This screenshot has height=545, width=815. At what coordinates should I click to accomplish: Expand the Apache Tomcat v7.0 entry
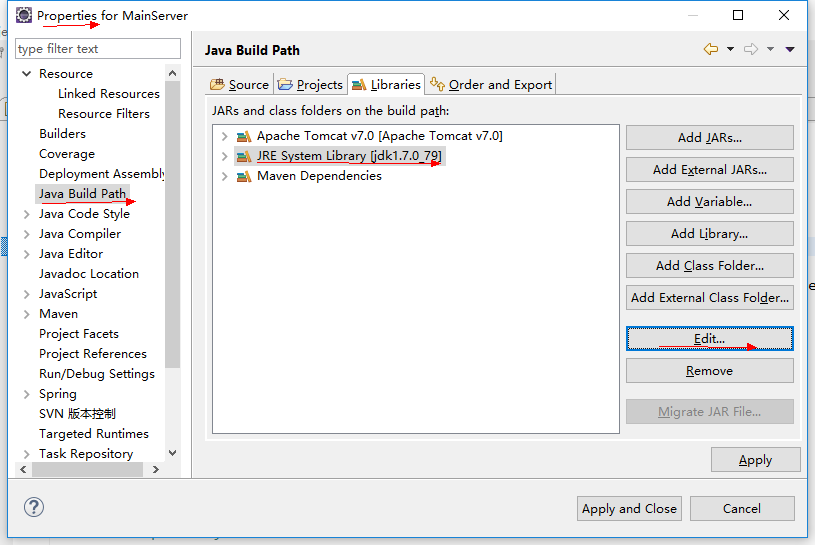pos(225,137)
